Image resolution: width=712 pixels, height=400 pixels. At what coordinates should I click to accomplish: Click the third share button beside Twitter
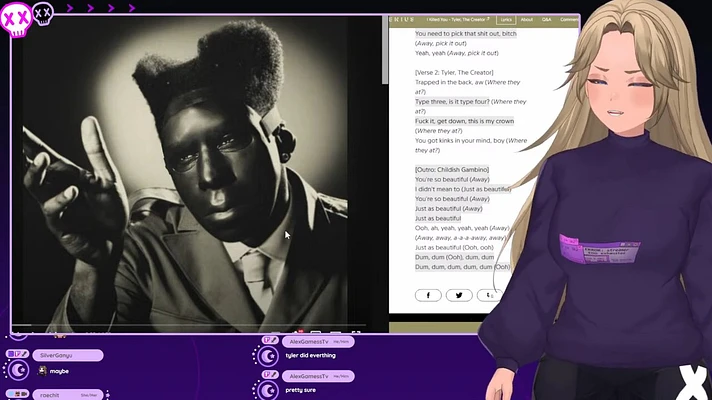[x=490, y=295]
